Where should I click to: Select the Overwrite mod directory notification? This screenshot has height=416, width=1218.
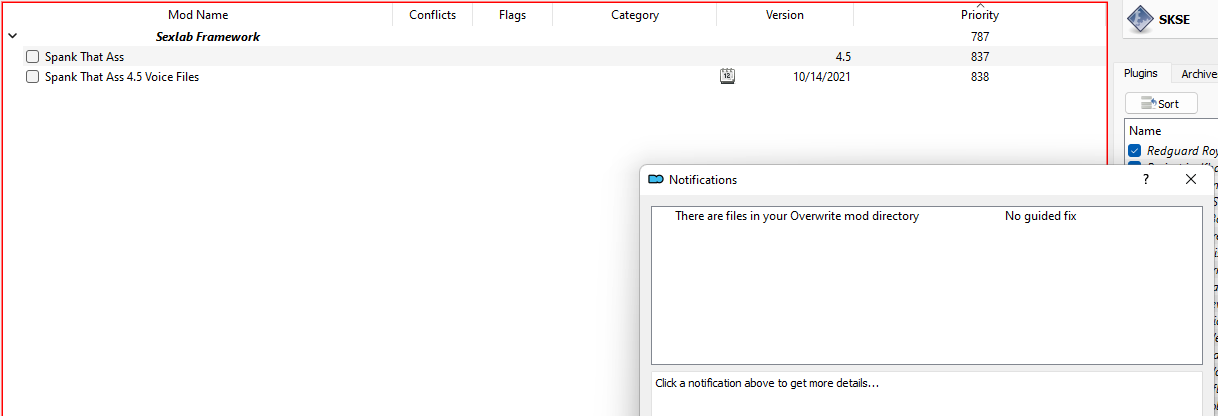coord(797,216)
